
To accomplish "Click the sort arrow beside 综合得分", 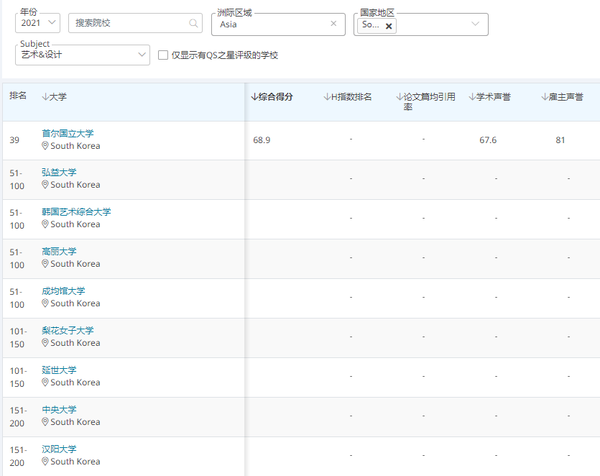I will [254, 97].
